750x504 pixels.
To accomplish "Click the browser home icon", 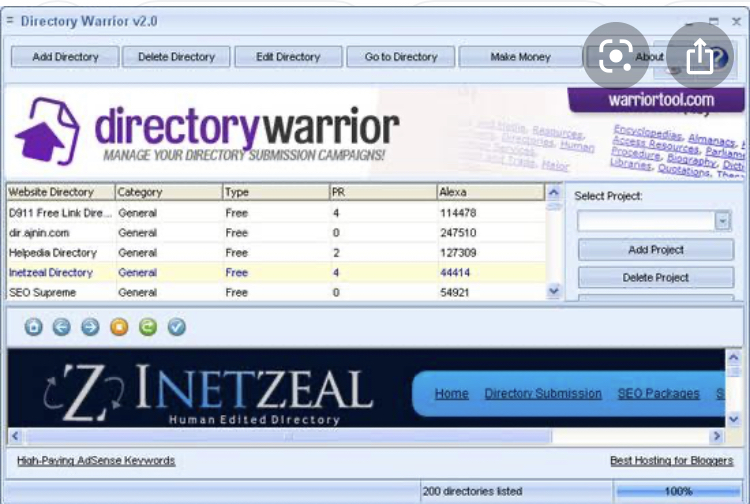I will click(x=33, y=327).
